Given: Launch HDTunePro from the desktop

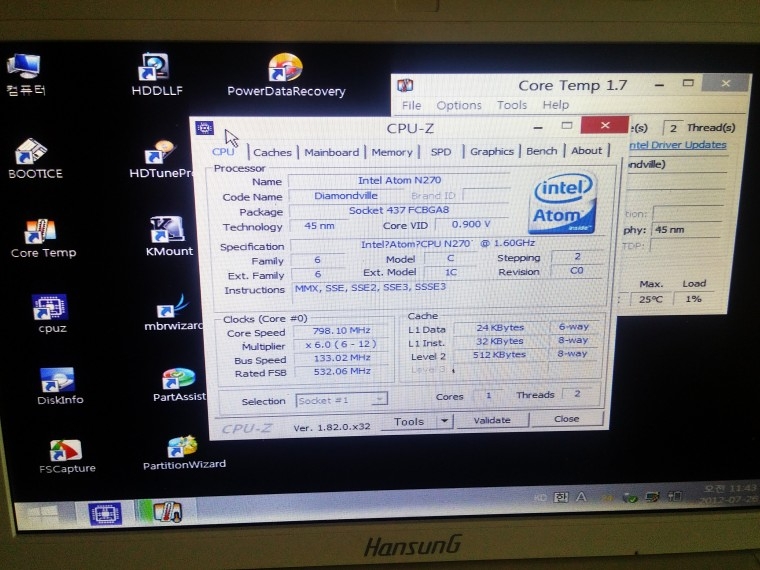Looking at the screenshot, I should pos(160,159).
